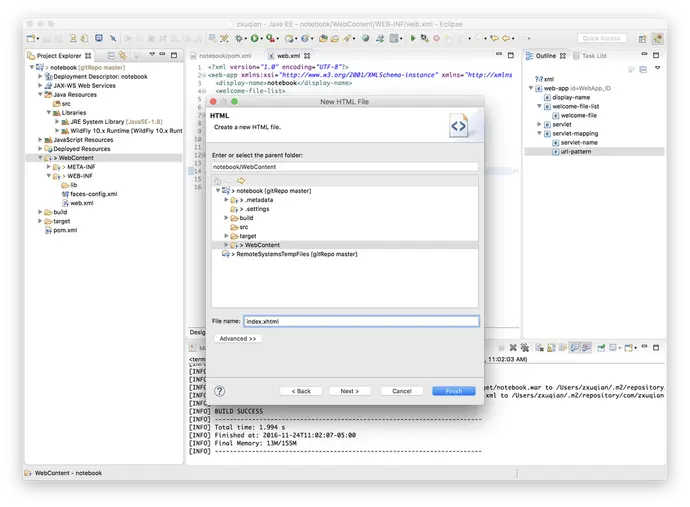Click the Run Last Tool icon with red toolbox
This screenshot has width=690, height=507.
pyautogui.click(x=270, y=38)
